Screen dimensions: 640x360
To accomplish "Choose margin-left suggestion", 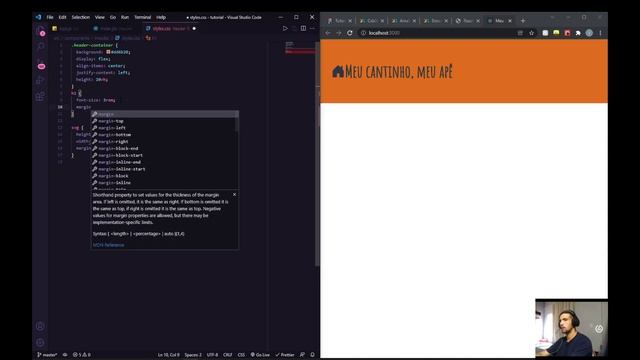I will coord(164,128).
